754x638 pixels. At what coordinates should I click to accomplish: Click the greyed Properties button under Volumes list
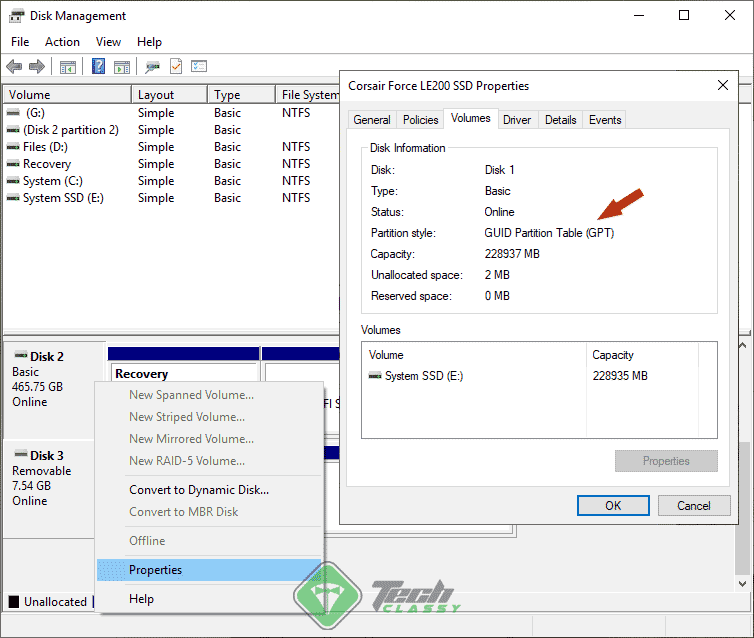click(666, 461)
